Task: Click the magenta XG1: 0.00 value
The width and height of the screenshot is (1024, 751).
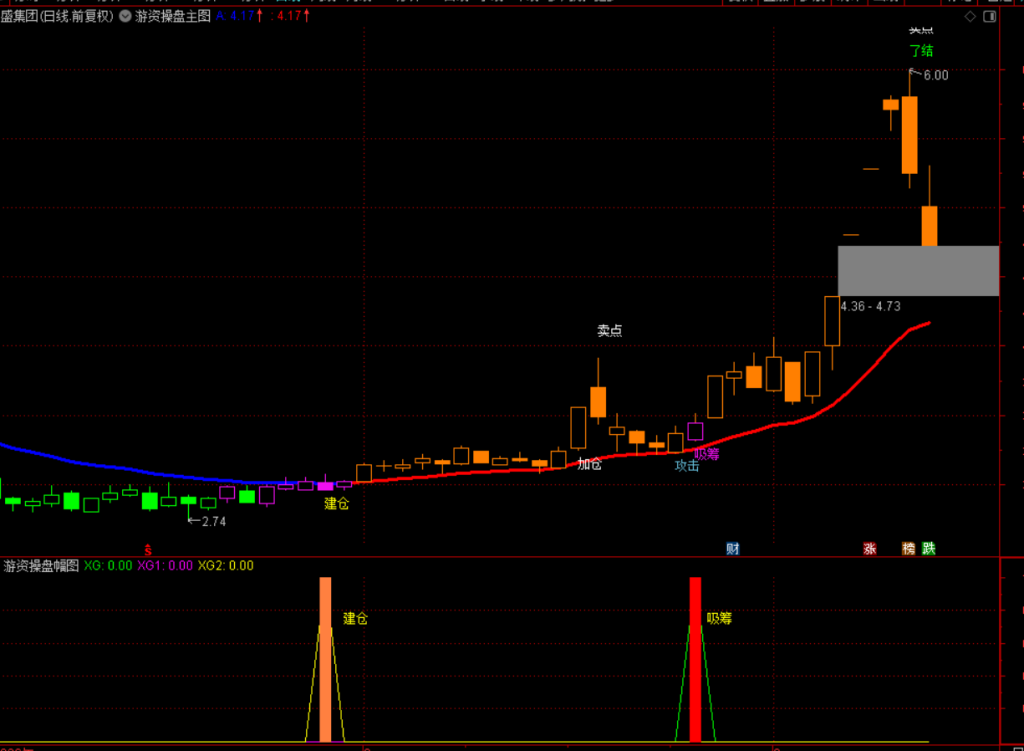Action: tap(165, 566)
